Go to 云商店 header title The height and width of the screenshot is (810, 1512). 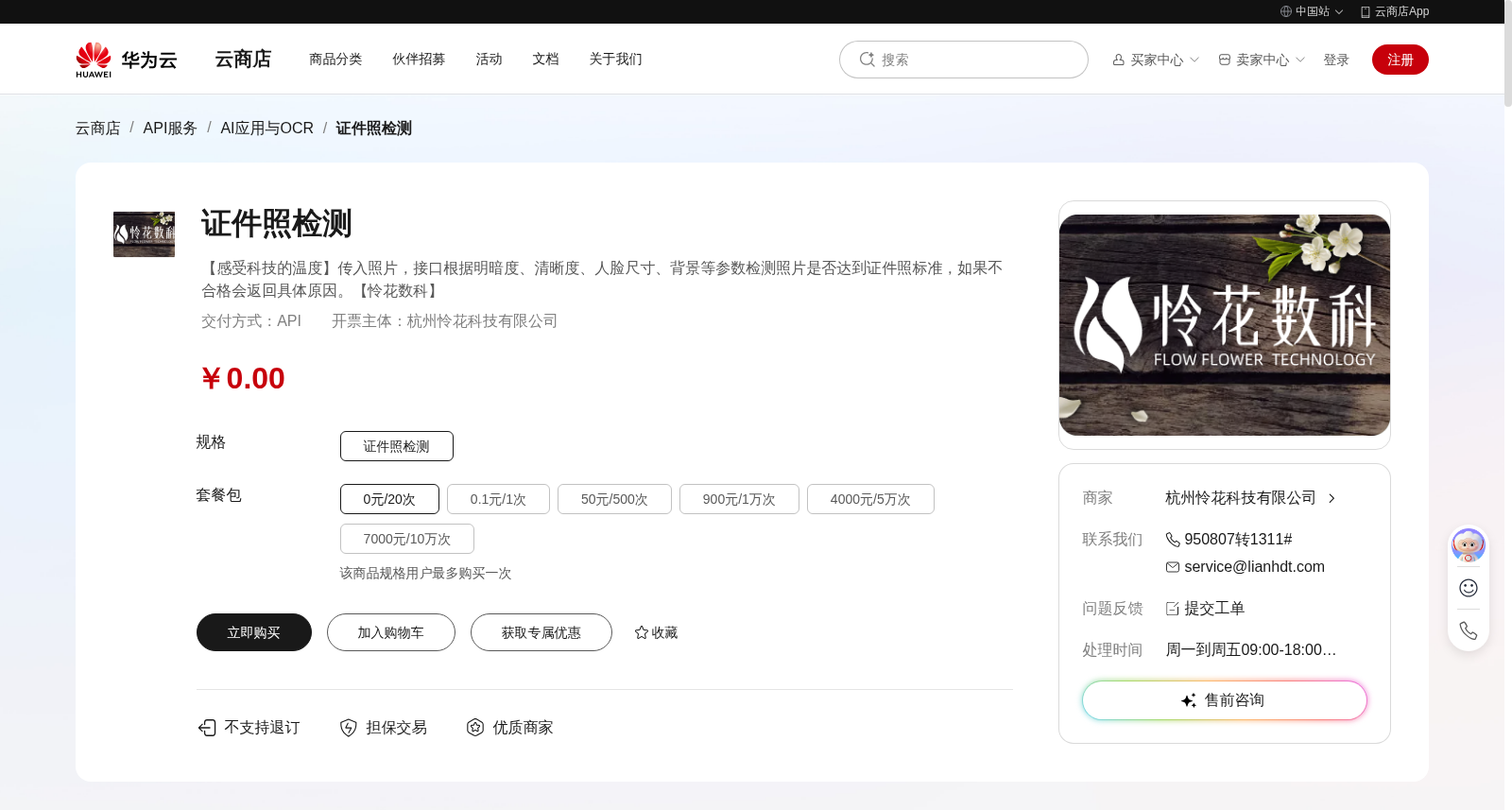pos(243,59)
